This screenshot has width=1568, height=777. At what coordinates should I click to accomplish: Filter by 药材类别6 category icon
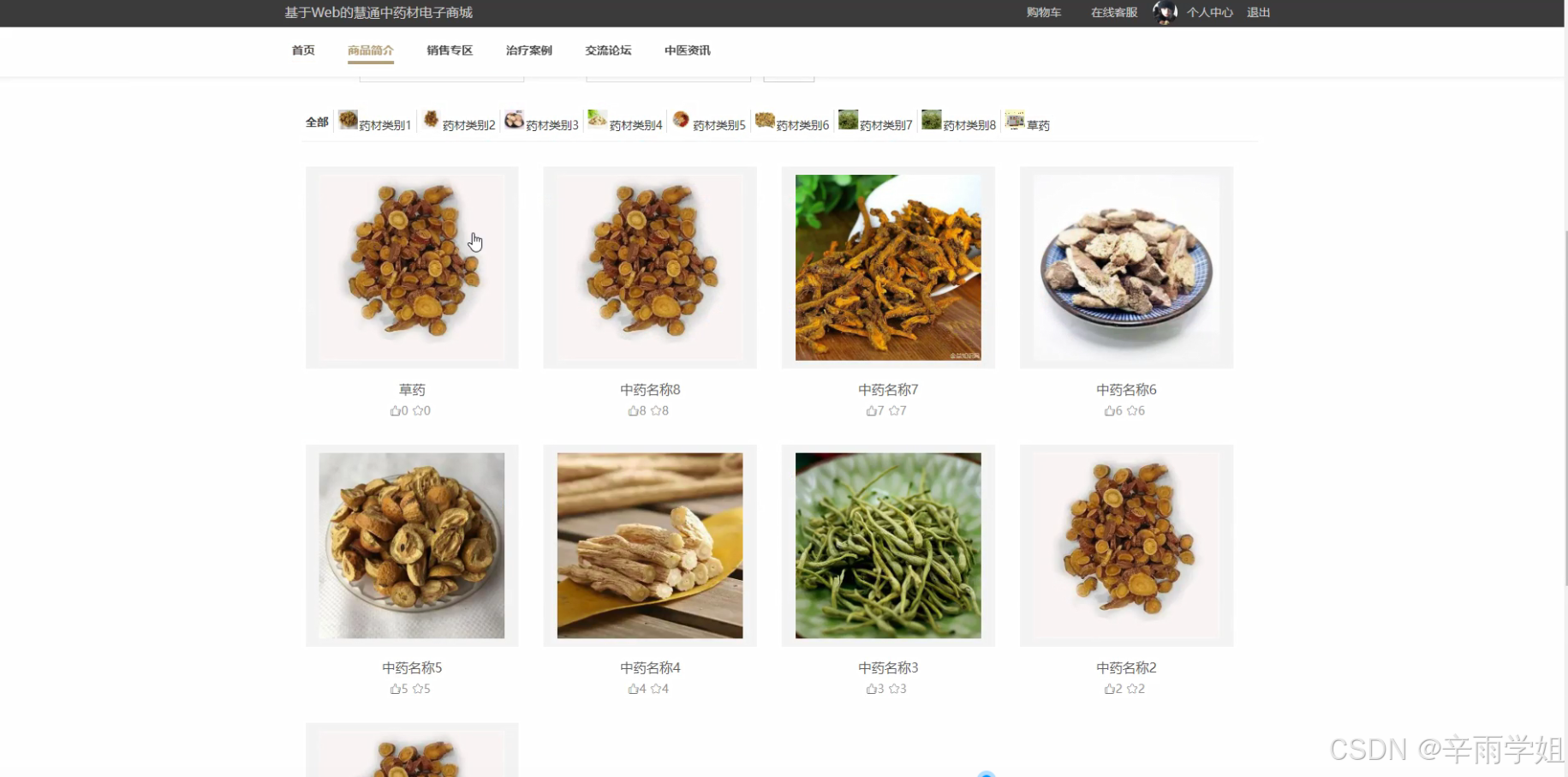[x=765, y=120]
